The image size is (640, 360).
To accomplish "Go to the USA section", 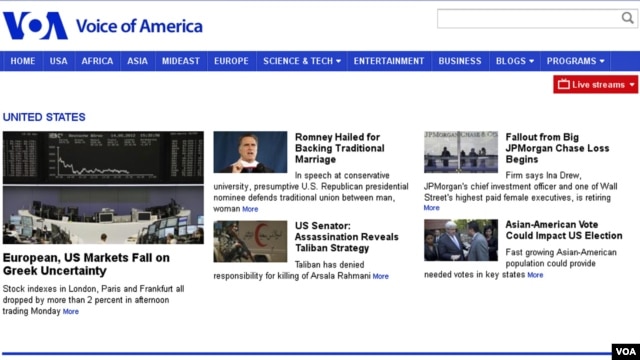I will pos(58,61).
